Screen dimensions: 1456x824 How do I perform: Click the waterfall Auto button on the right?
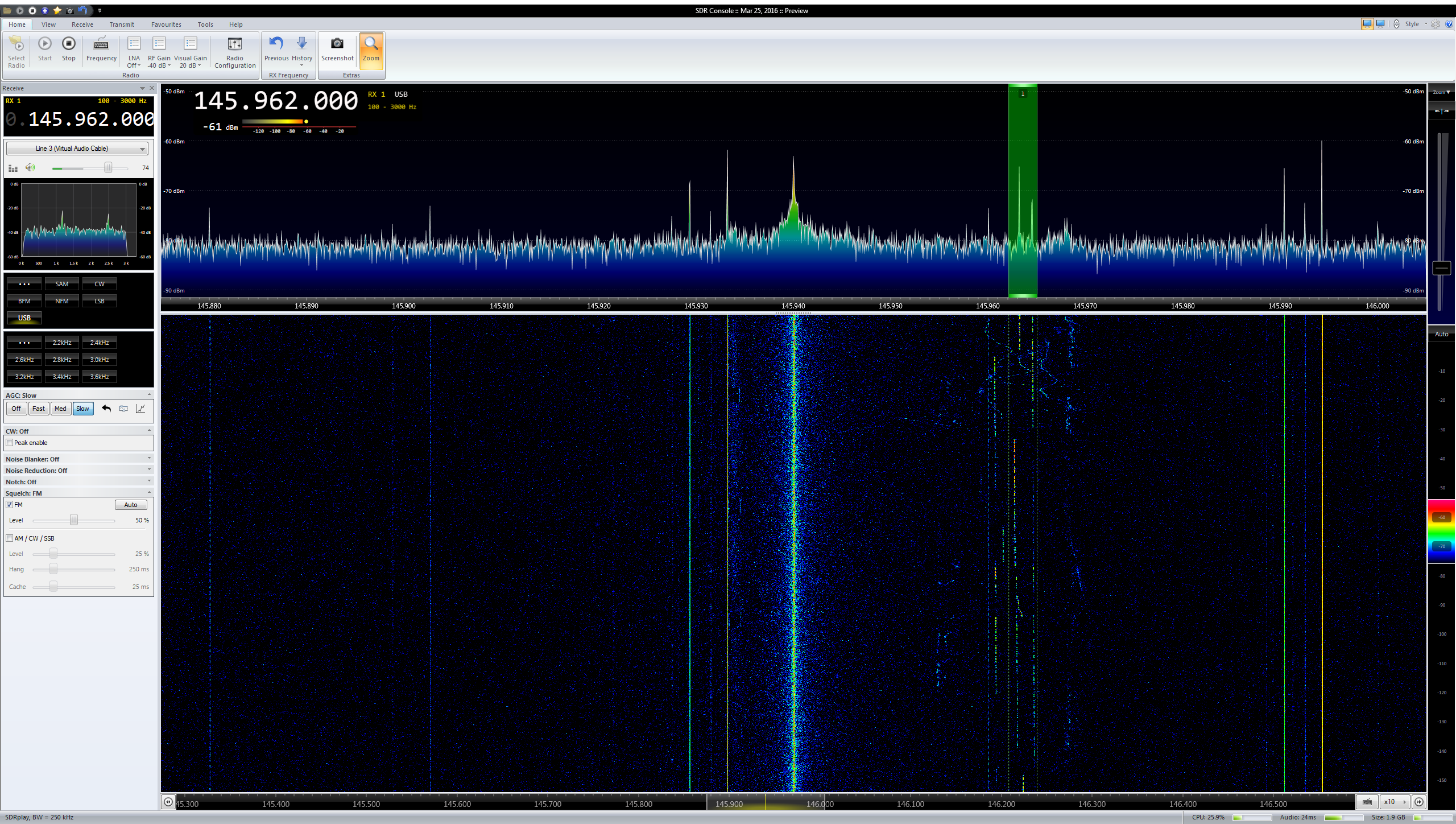tap(1442, 334)
